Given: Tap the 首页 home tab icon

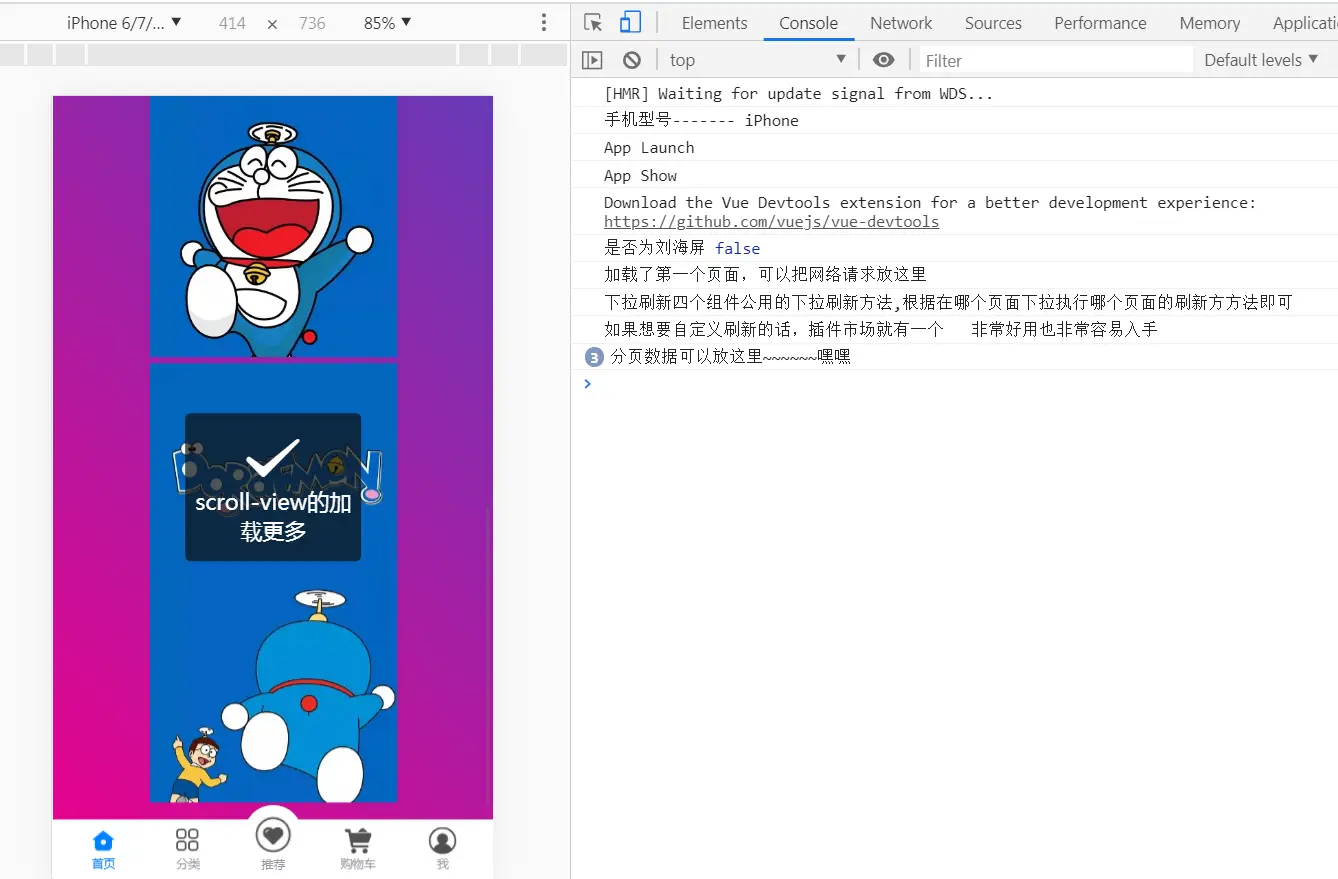Looking at the screenshot, I should pos(103,841).
